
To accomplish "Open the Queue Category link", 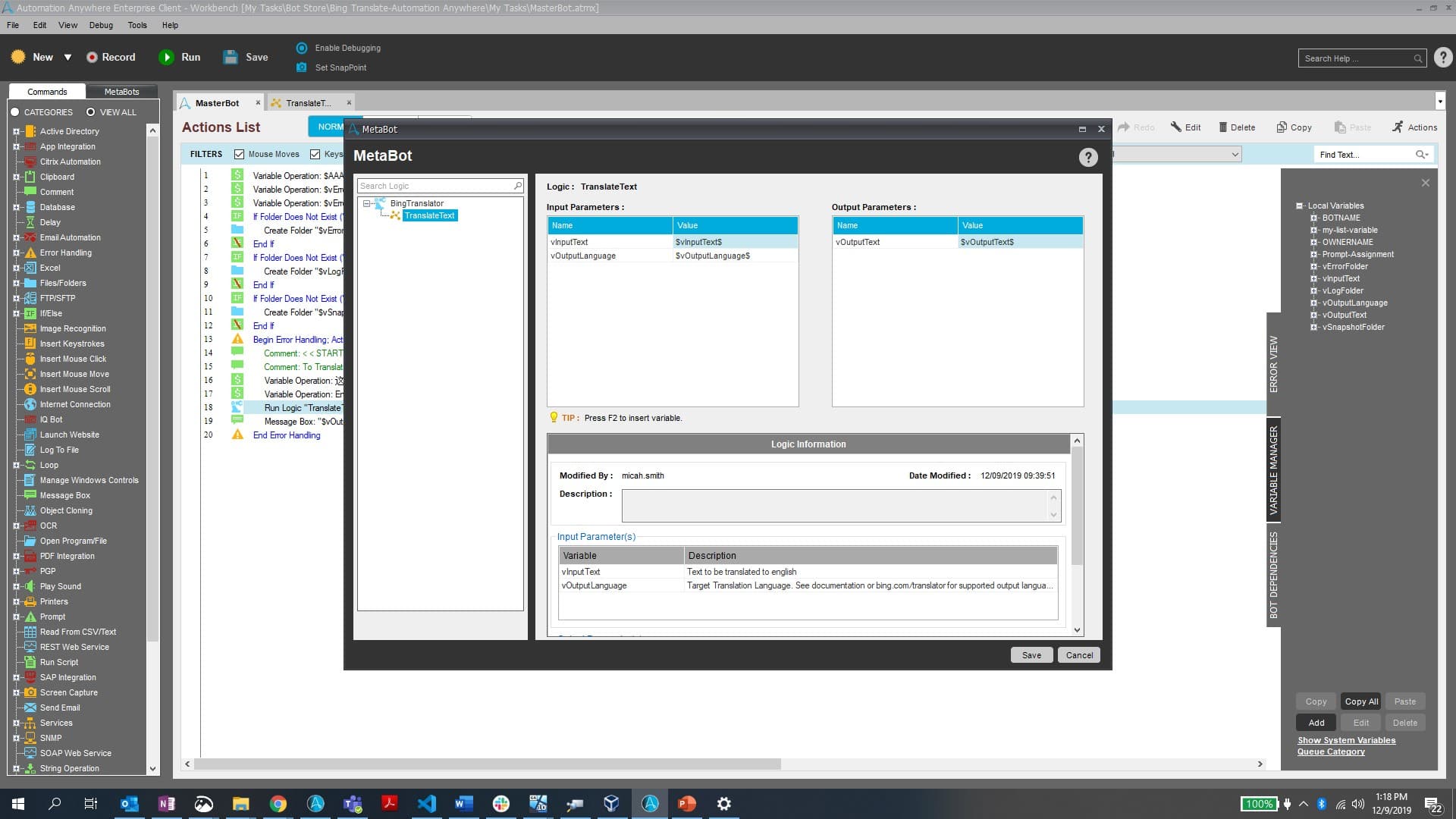I will (x=1331, y=752).
